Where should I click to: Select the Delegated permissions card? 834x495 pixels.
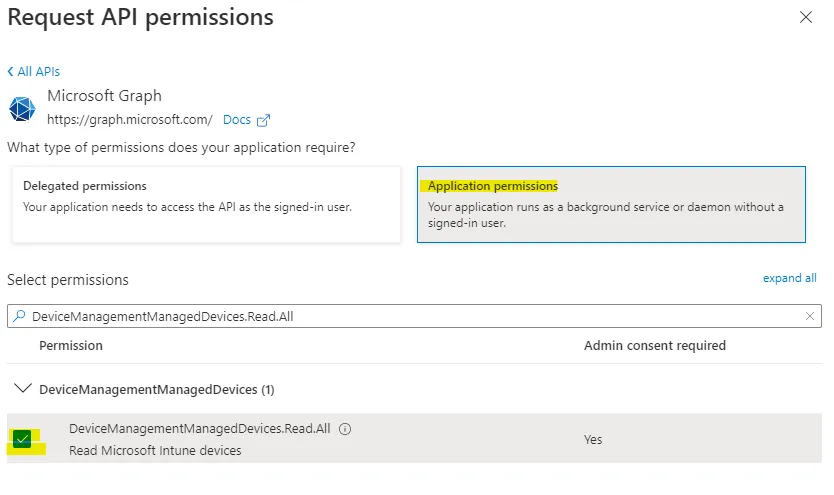point(206,205)
